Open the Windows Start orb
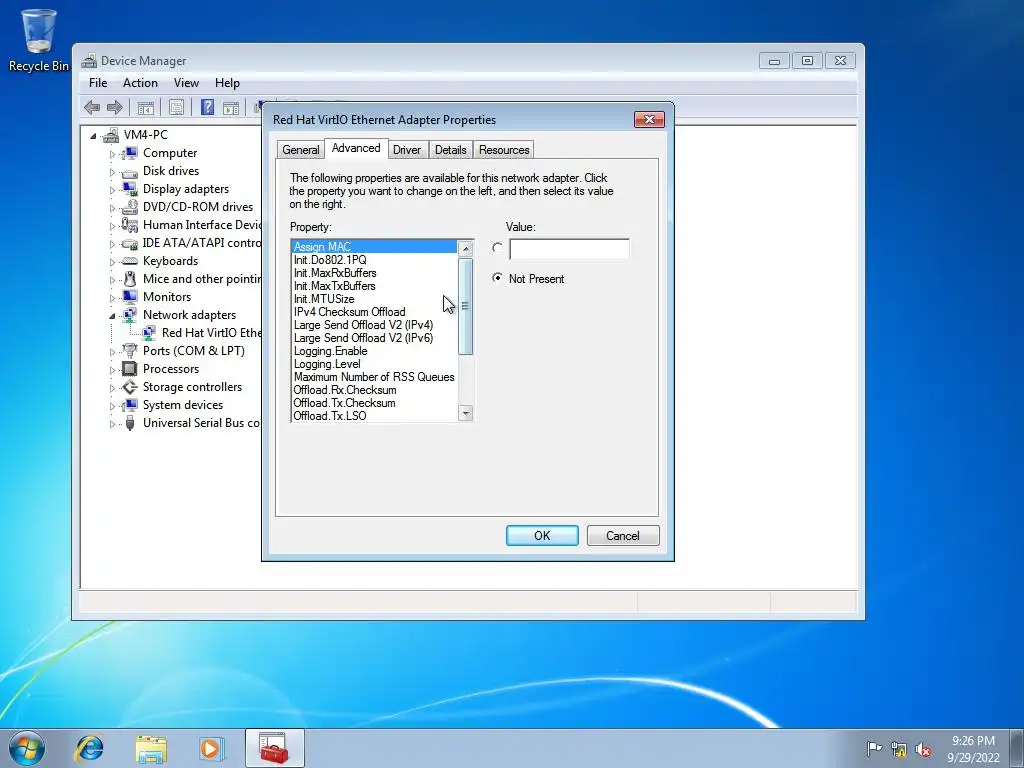The height and width of the screenshot is (768, 1024). coord(27,748)
